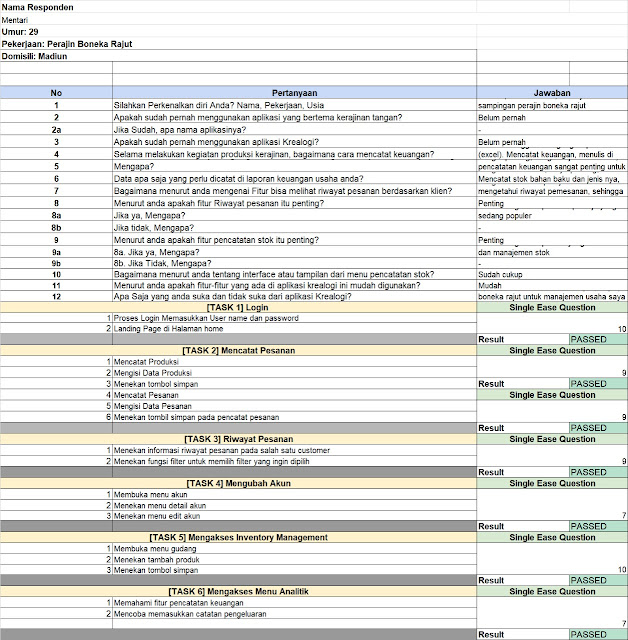
Task: Click '[TASK 6] Mengakses Menu Analitik' header
Action: (x=238, y=591)
